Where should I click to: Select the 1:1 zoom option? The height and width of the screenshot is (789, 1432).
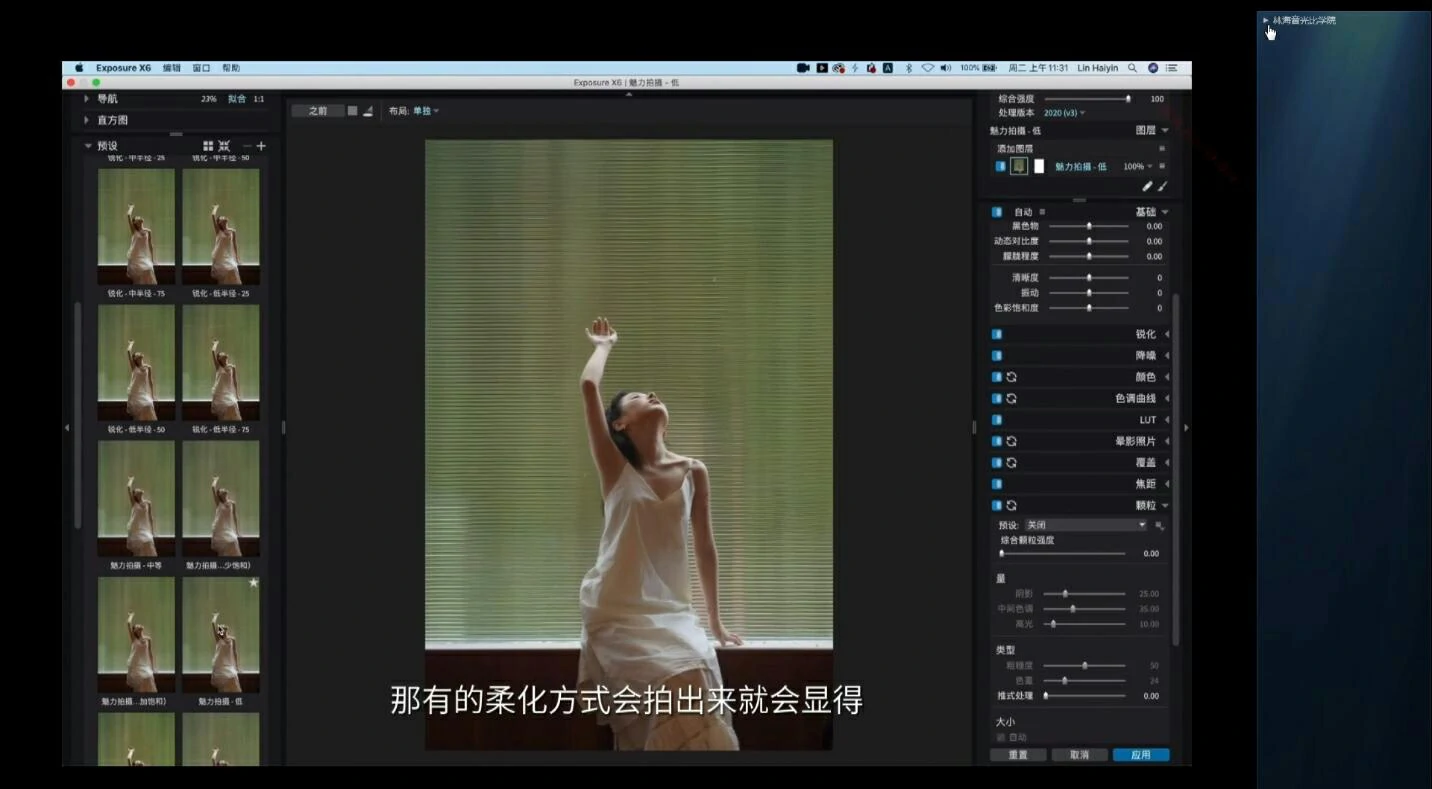point(259,99)
